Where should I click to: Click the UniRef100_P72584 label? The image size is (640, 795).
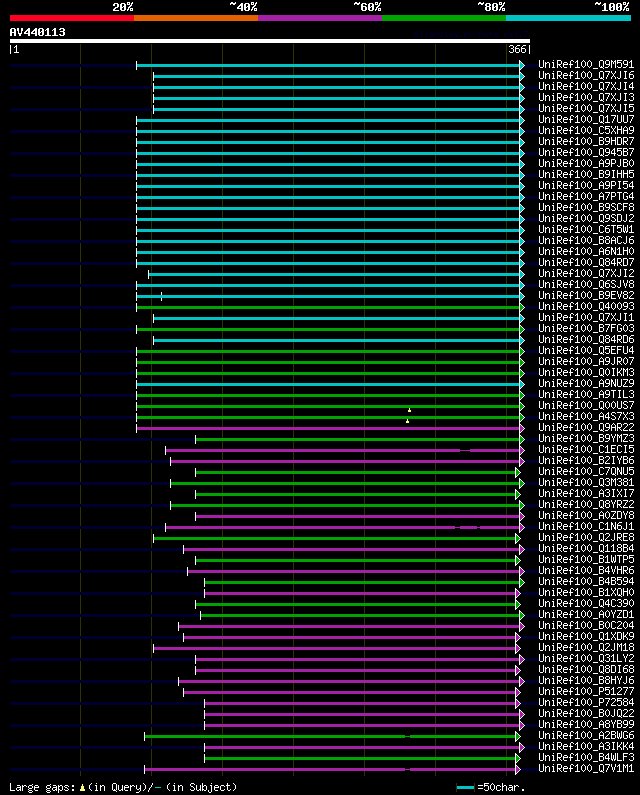pyautogui.click(x=586, y=702)
